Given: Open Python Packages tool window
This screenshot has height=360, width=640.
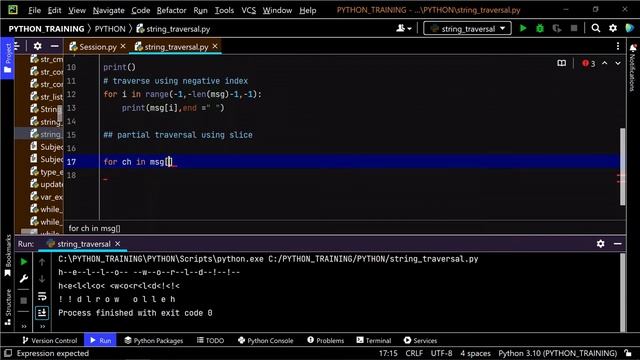Looking at the screenshot, I should [153, 340].
